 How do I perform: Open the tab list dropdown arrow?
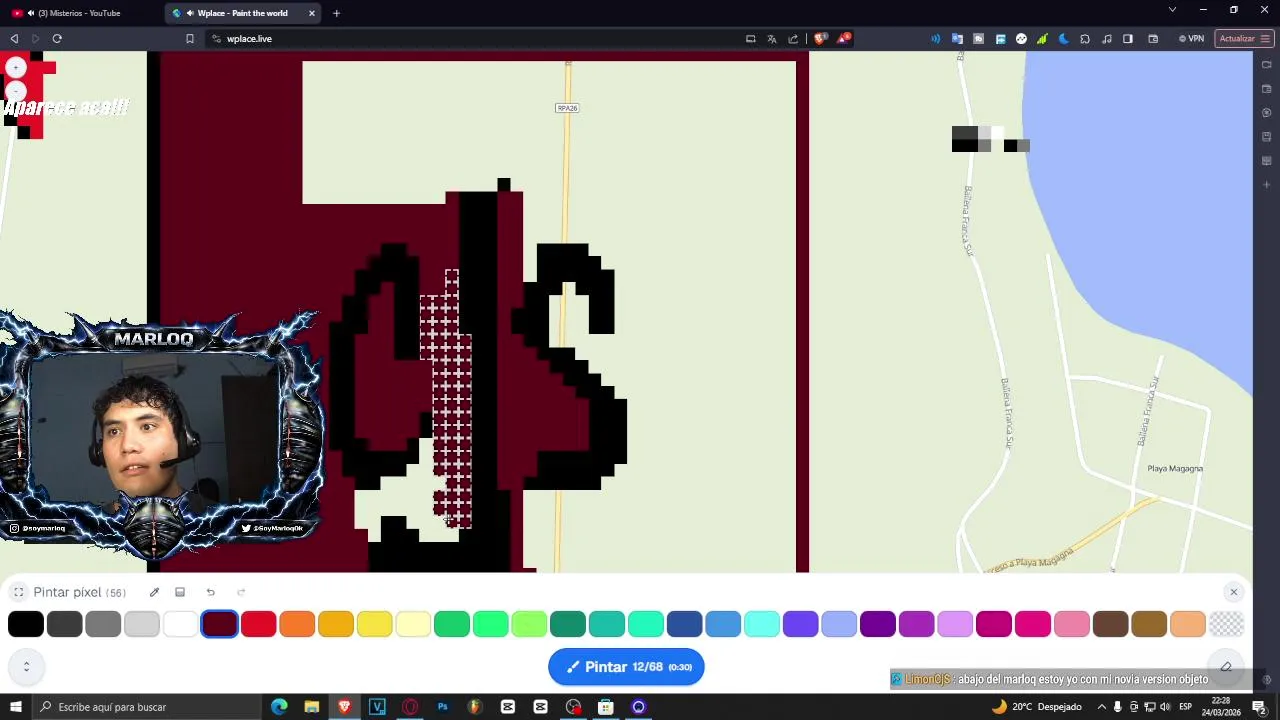click(x=1172, y=10)
